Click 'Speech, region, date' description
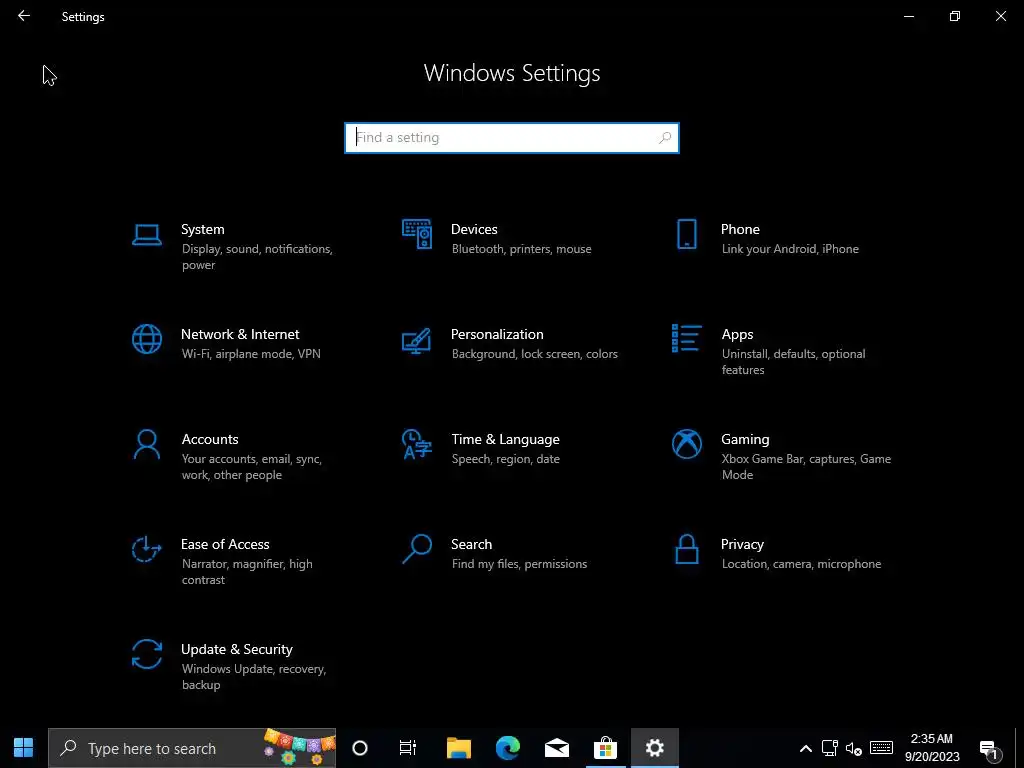The image size is (1024, 768). (x=505, y=459)
